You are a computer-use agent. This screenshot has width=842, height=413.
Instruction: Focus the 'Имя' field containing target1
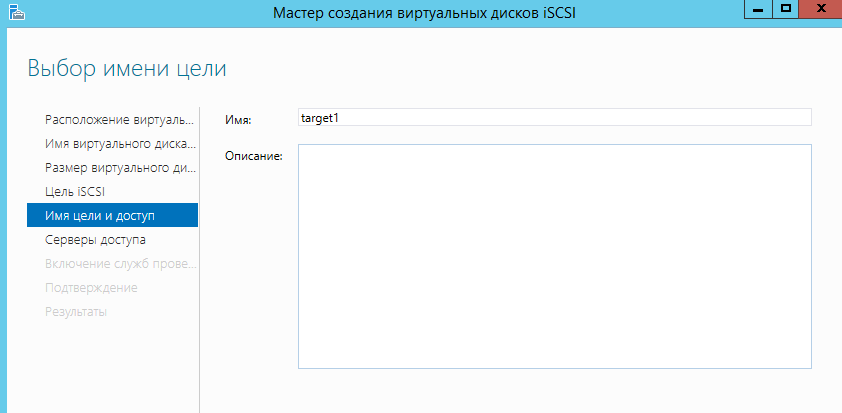click(554, 118)
